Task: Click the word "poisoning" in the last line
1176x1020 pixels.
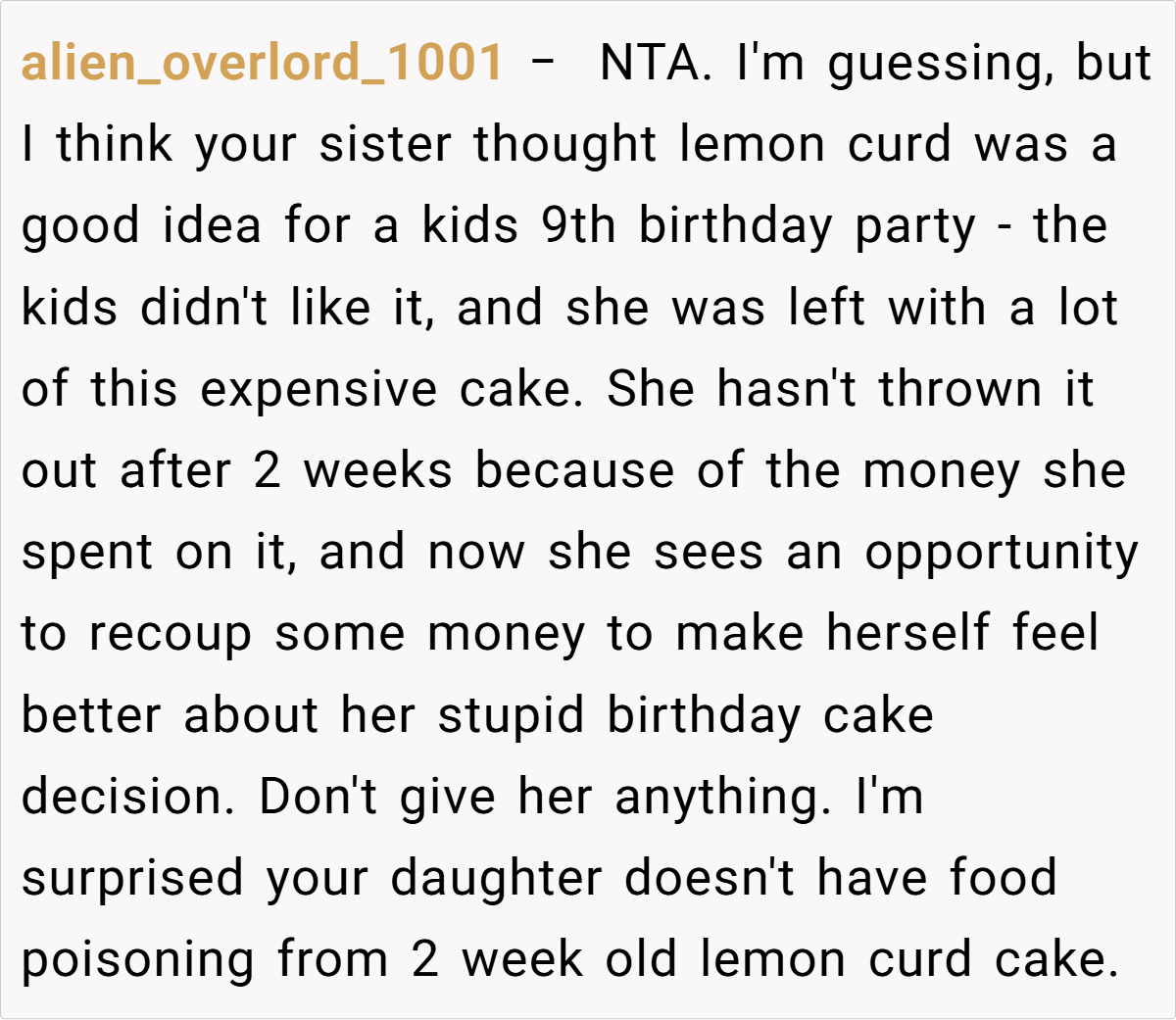Action: pyautogui.click(x=138, y=960)
